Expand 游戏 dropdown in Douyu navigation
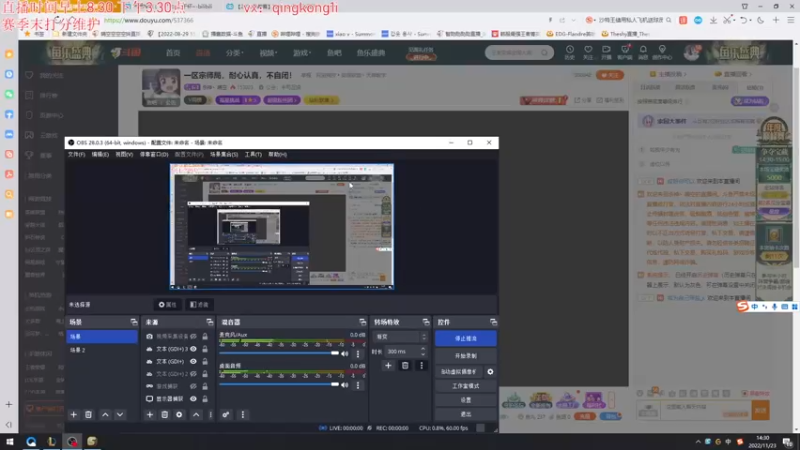 [302, 53]
